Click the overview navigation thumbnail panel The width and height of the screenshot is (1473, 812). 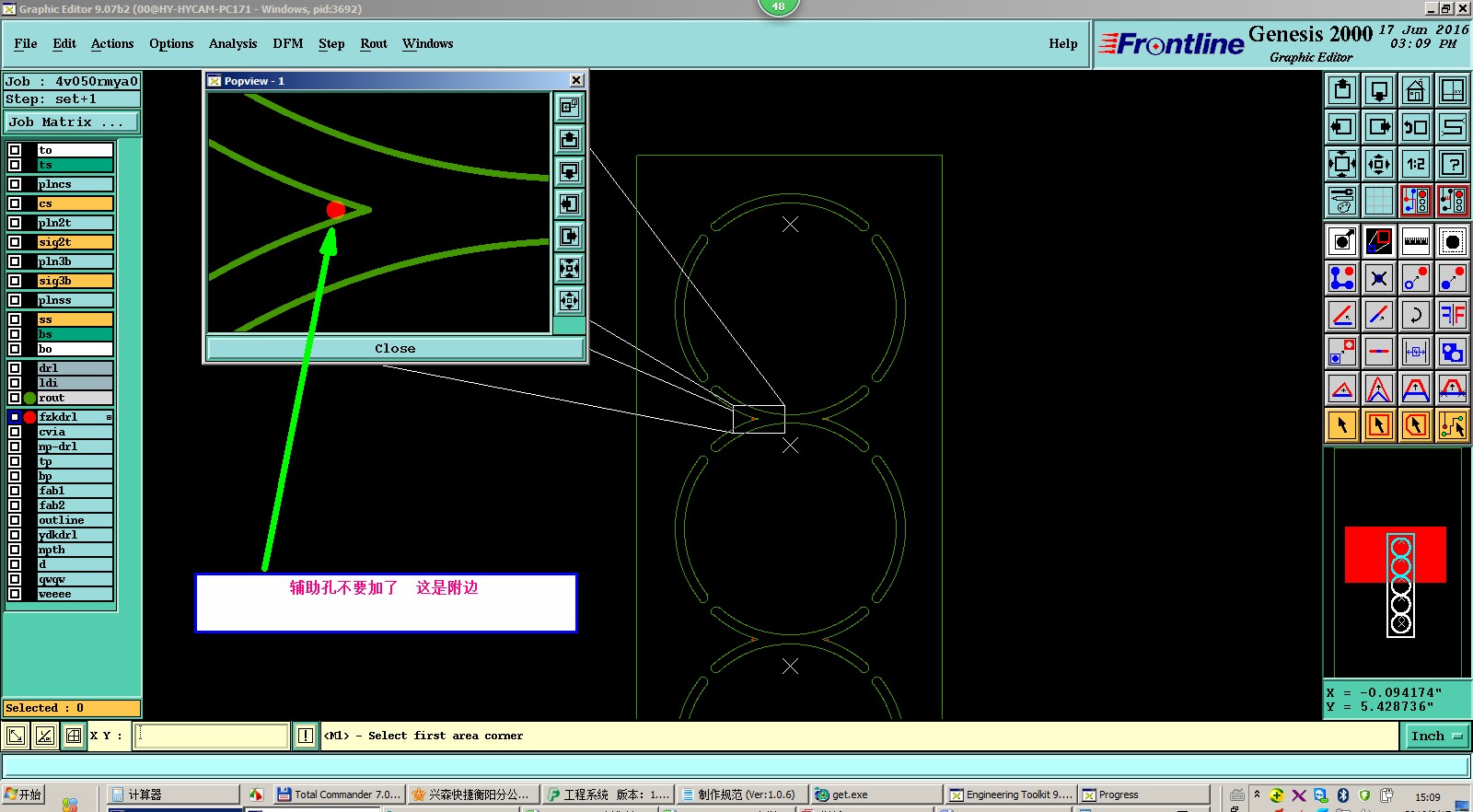click(x=1397, y=563)
